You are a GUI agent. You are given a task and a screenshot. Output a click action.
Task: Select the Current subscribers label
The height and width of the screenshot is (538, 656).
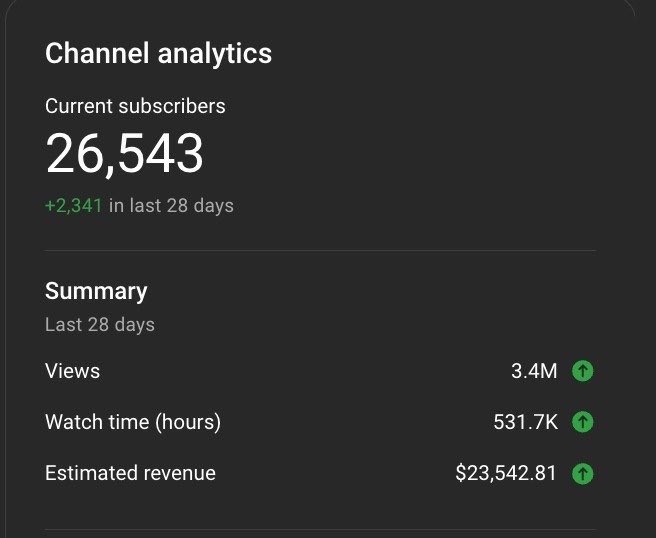click(x=135, y=106)
